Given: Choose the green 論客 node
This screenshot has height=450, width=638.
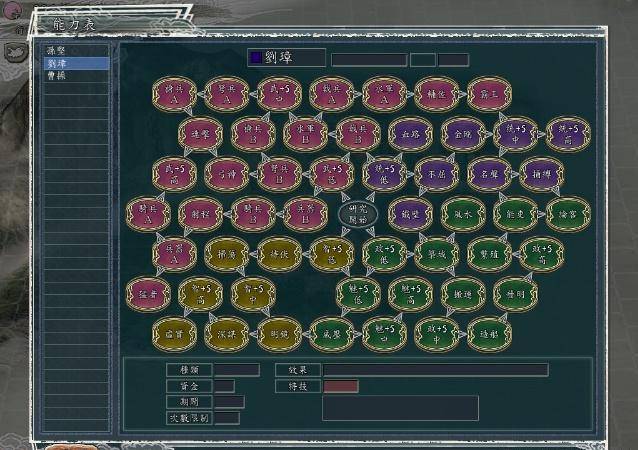Looking at the screenshot, I should coord(568,214).
